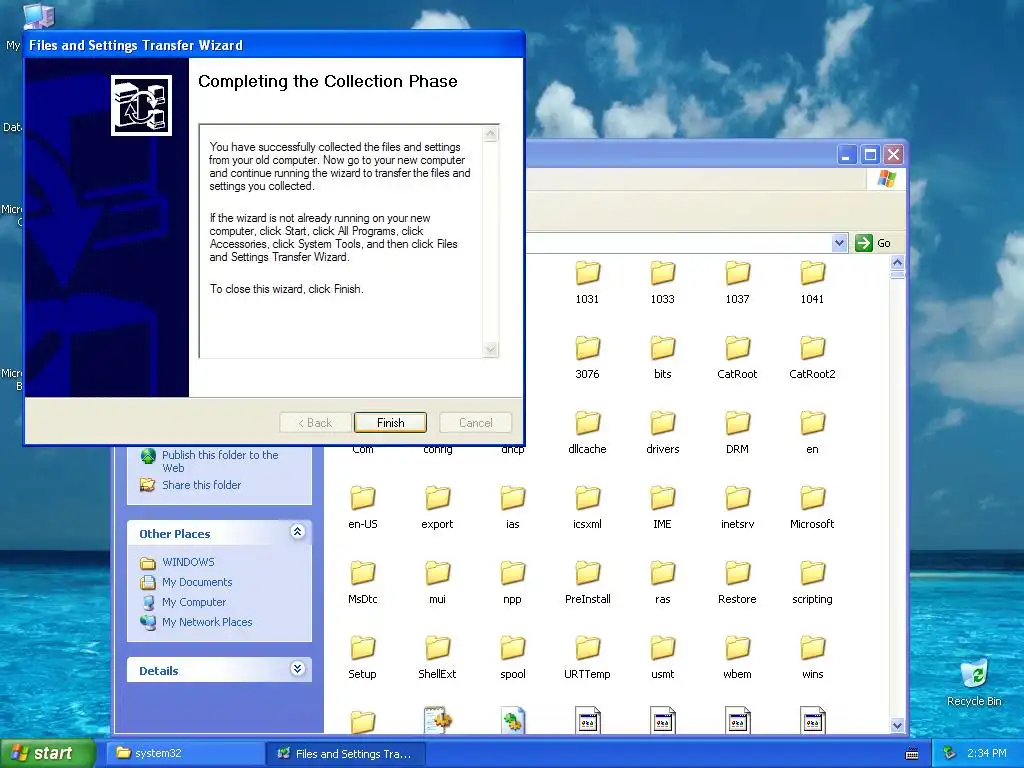
Task: Select the dllcache folder icon
Action: pos(587,423)
